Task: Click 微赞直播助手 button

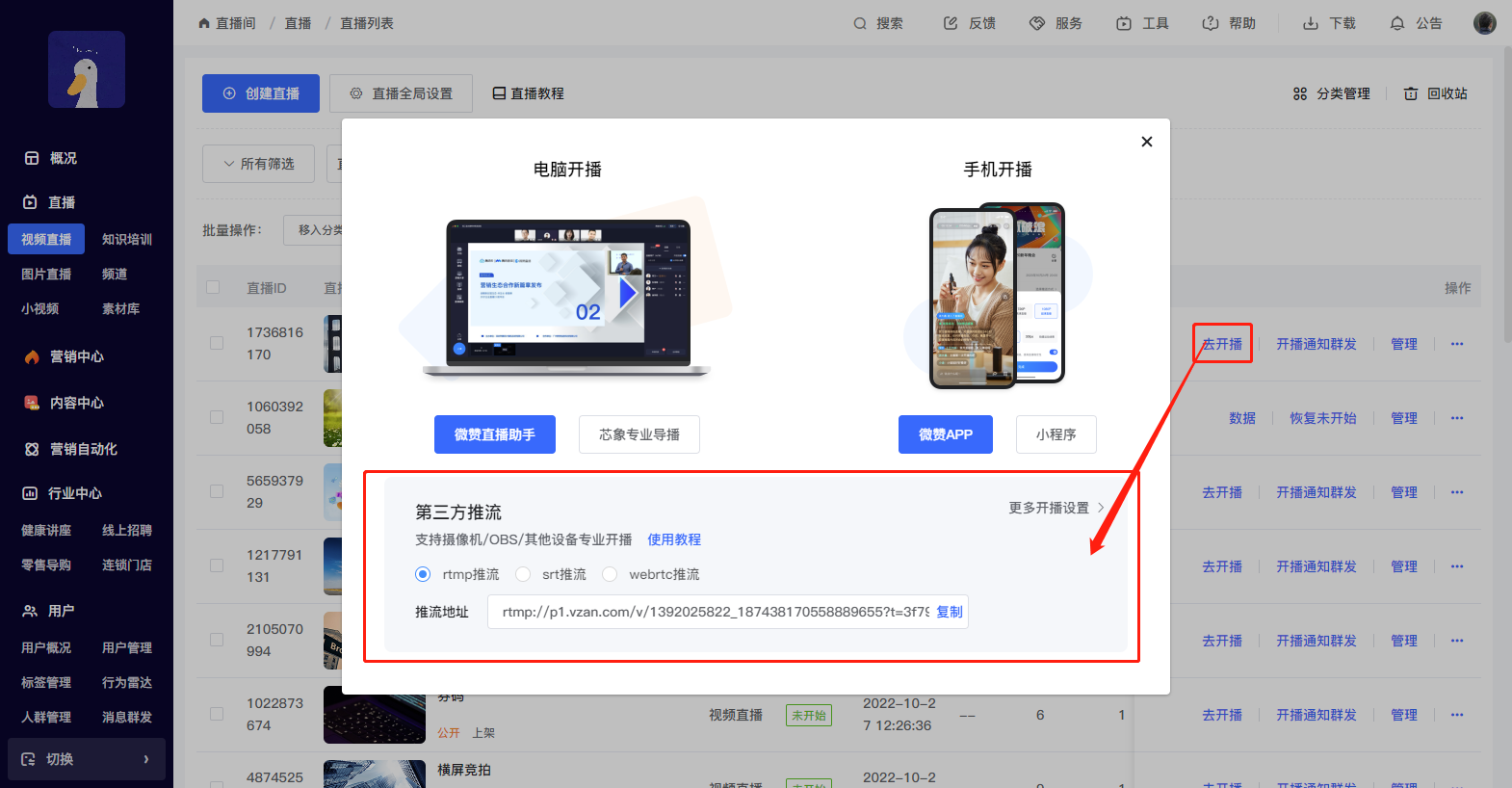Action: click(495, 434)
